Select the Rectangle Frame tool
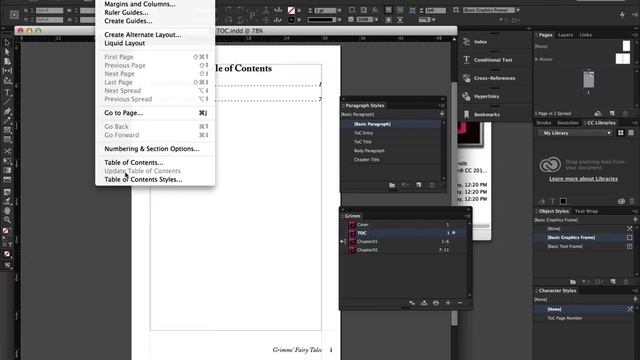This screenshot has height=360, width=640. pyautogui.click(x=7, y=130)
